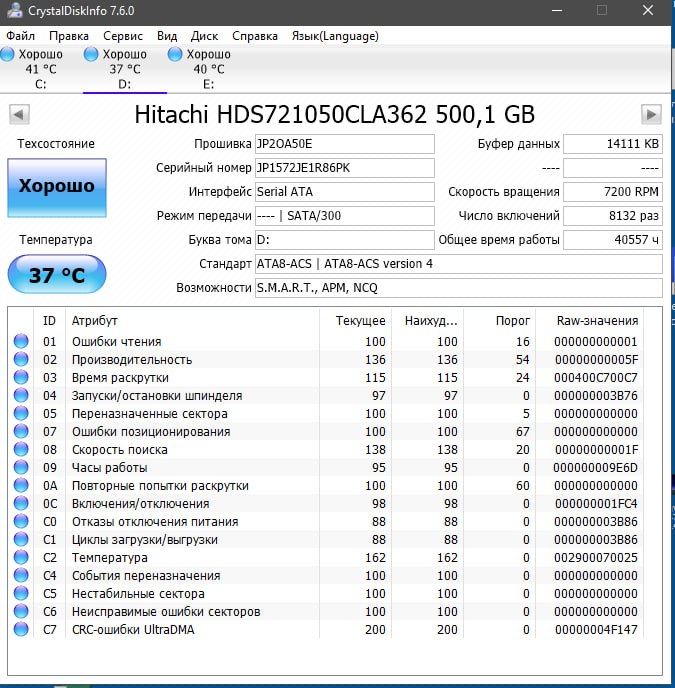
Task: Select attribute text CRC-ошибки UltraDMA
Action: point(133,629)
